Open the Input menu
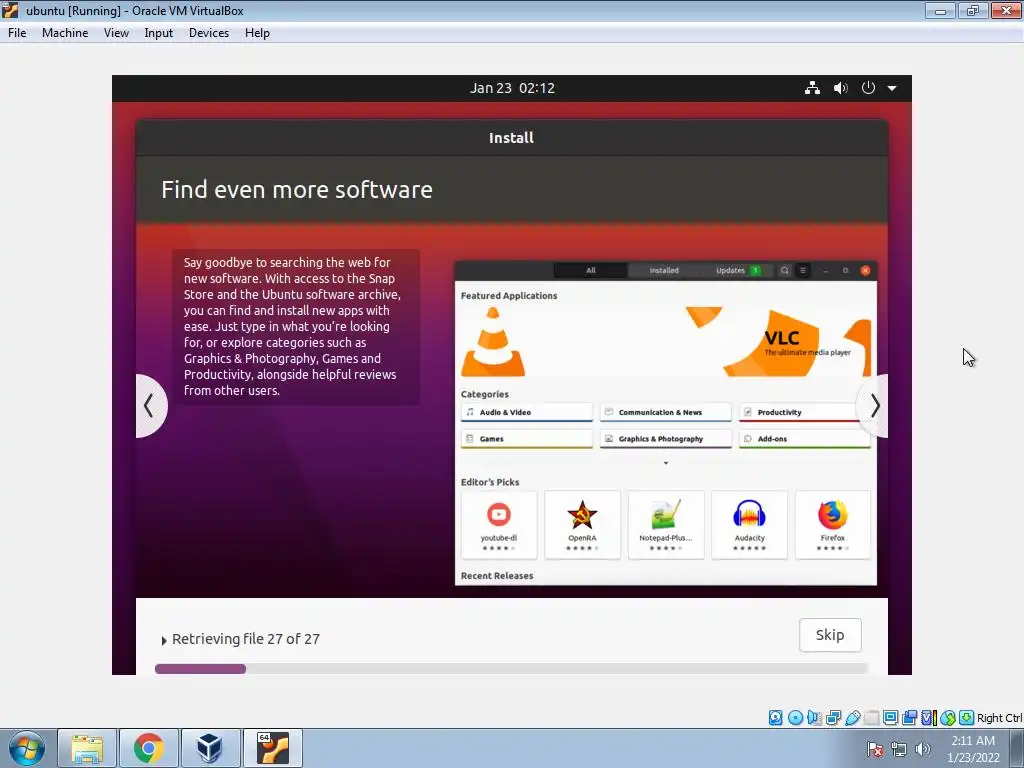Image resolution: width=1024 pixels, height=768 pixels. click(x=159, y=33)
